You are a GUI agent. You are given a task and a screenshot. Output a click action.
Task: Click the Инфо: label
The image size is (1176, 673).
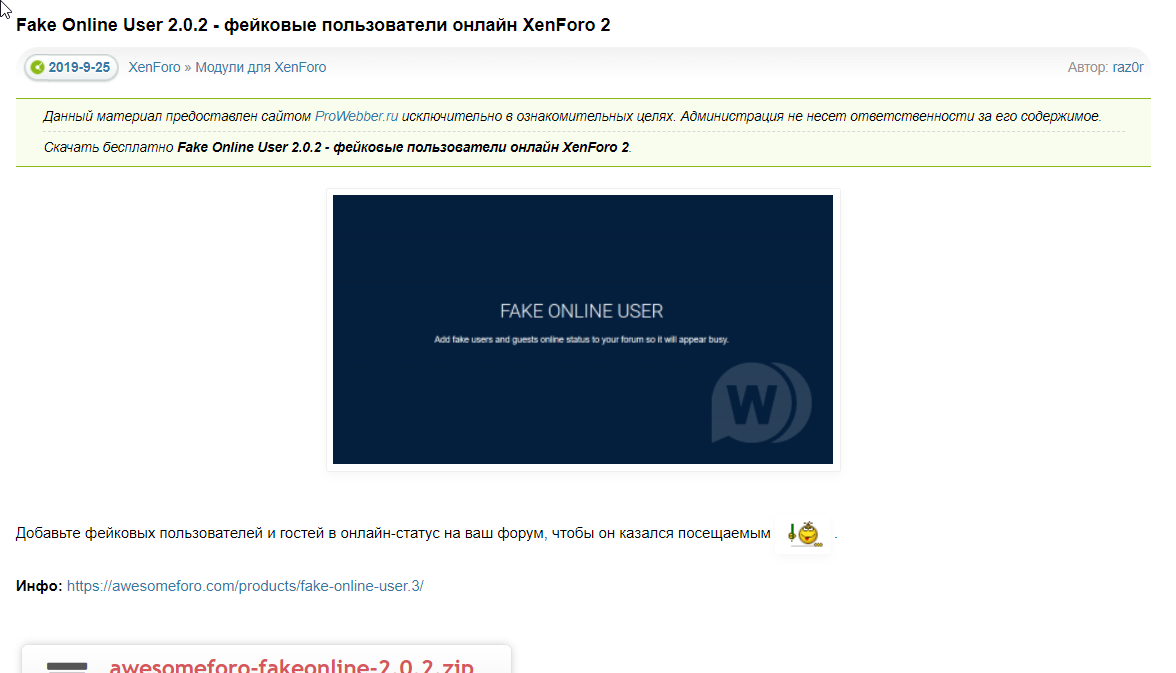39,586
